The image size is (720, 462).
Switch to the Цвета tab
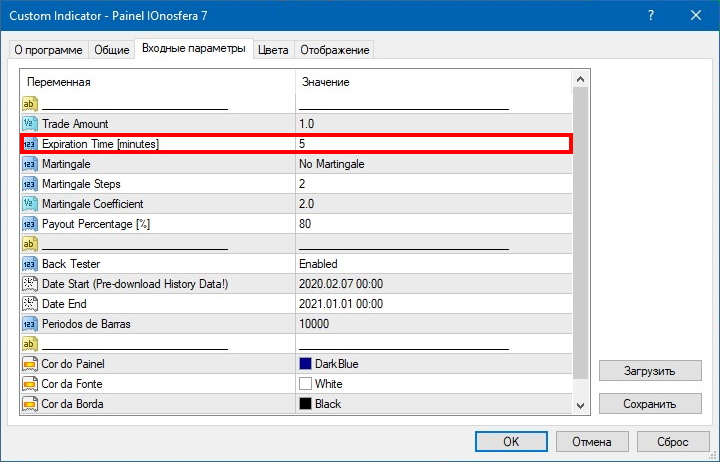coord(273,50)
